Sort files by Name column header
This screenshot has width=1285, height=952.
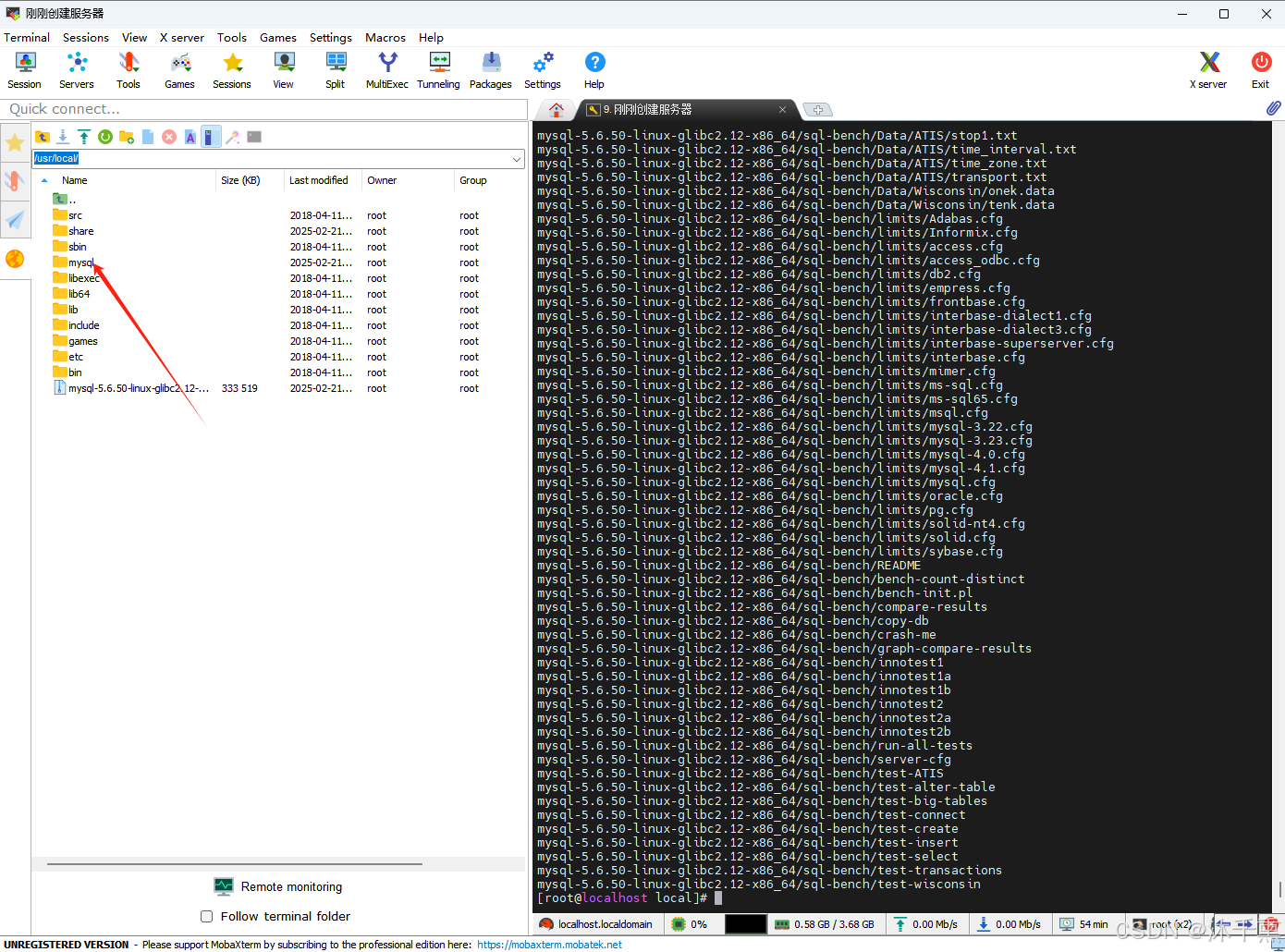pyautogui.click(x=75, y=180)
